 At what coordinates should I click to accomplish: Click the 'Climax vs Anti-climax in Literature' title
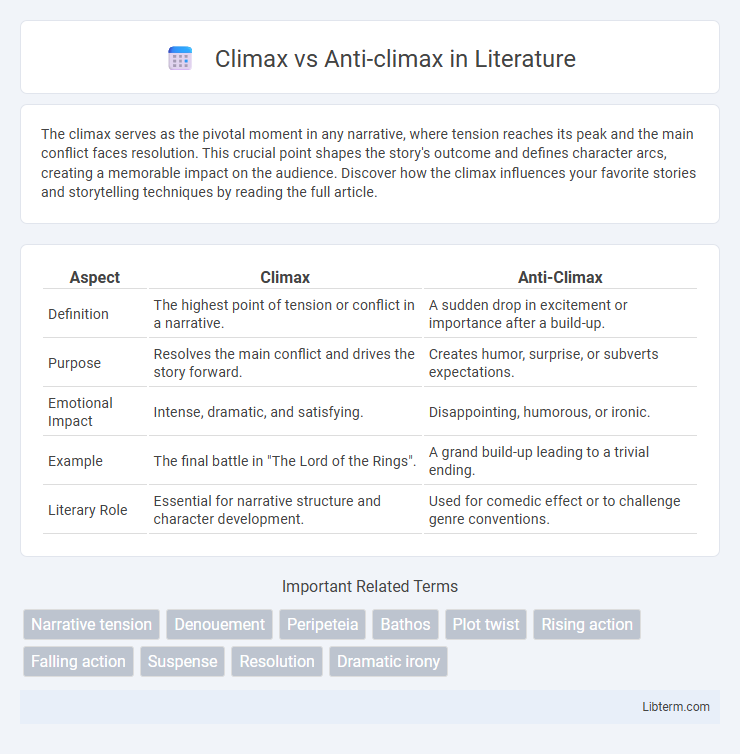pos(395,59)
